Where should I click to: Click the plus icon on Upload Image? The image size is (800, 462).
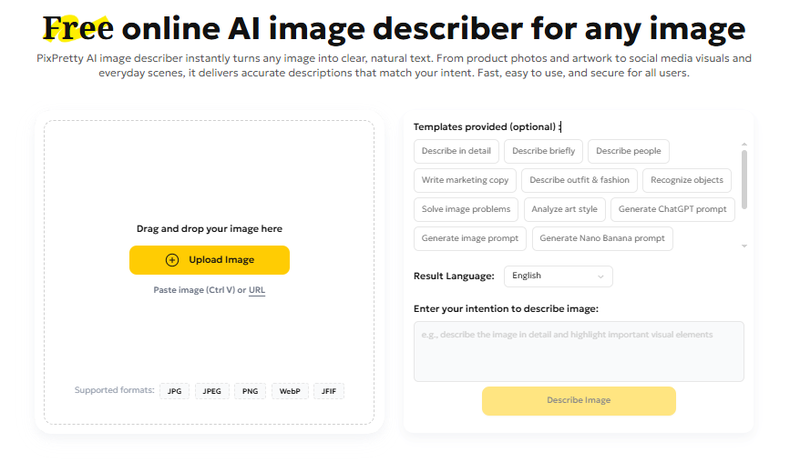click(x=172, y=260)
